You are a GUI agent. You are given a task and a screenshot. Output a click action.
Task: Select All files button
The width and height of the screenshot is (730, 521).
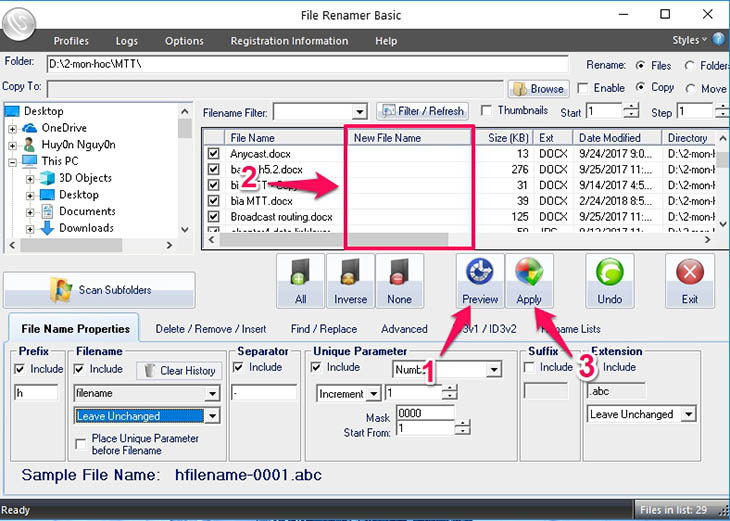tap(300, 281)
